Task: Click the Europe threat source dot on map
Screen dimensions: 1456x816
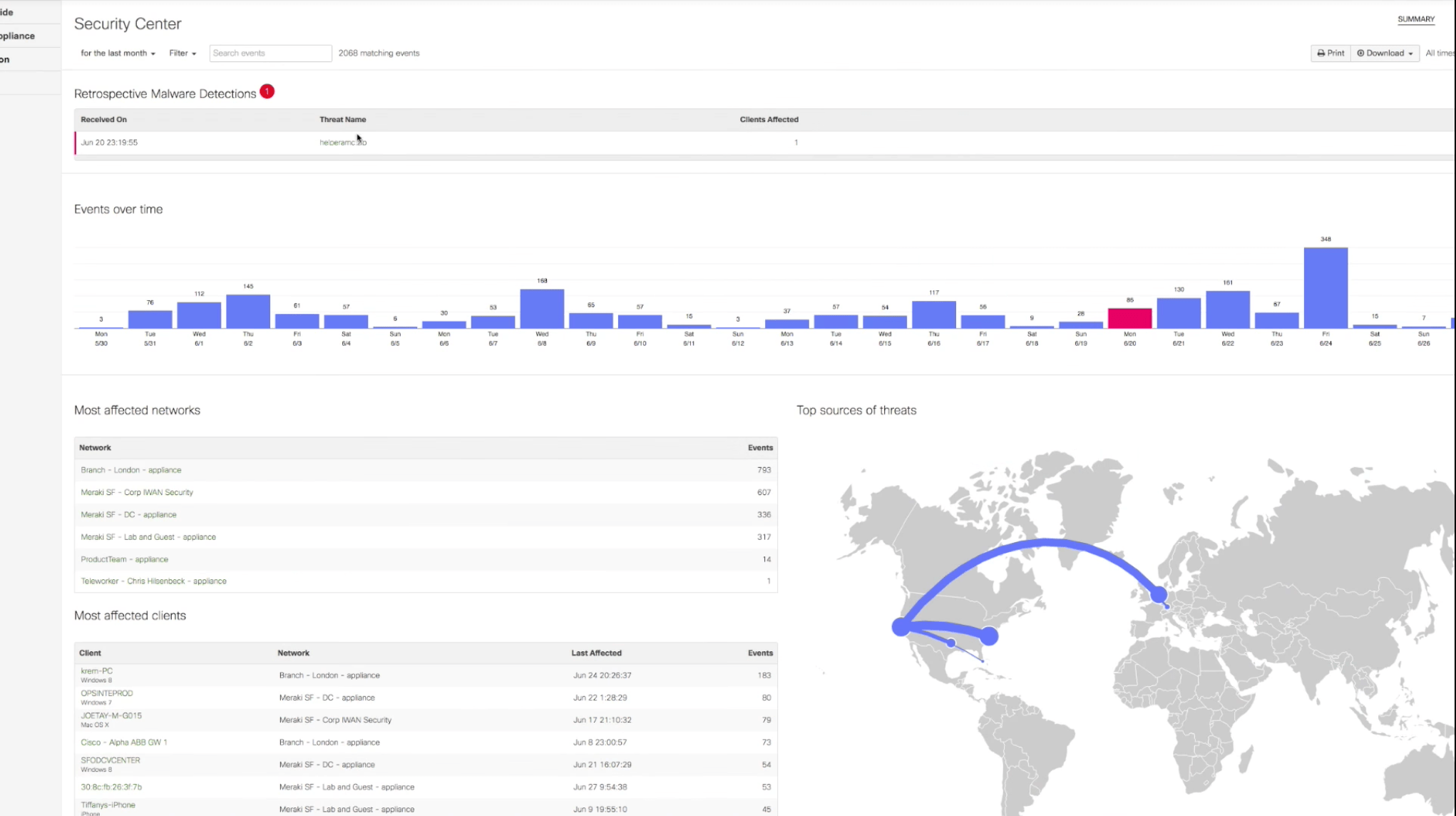Action: click(x=1159, y=594)
